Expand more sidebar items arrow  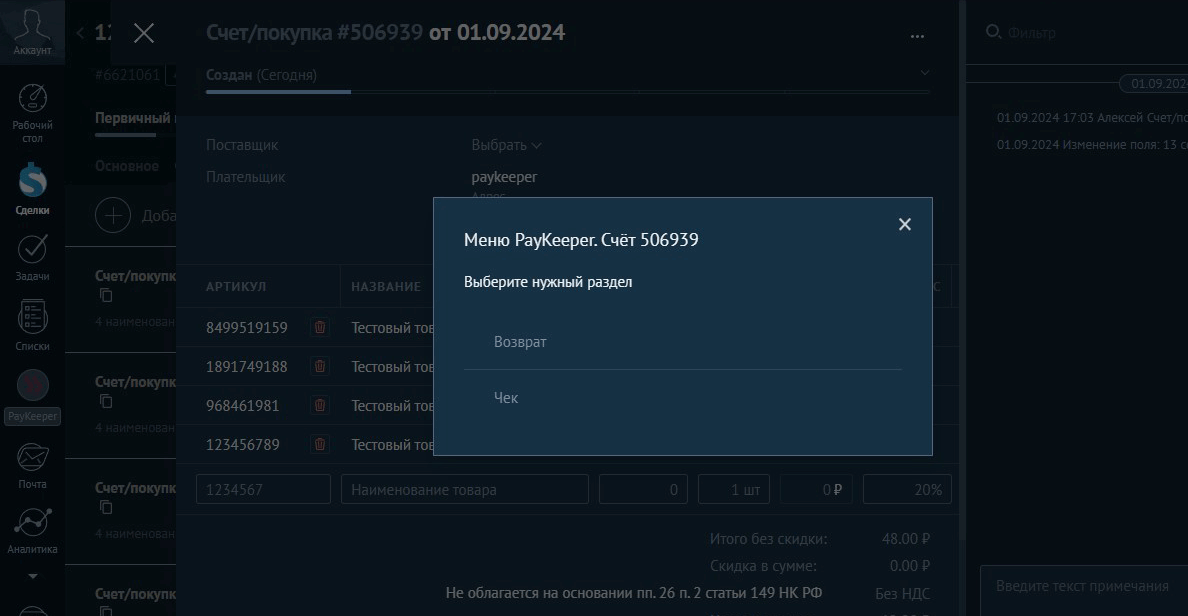32,577
